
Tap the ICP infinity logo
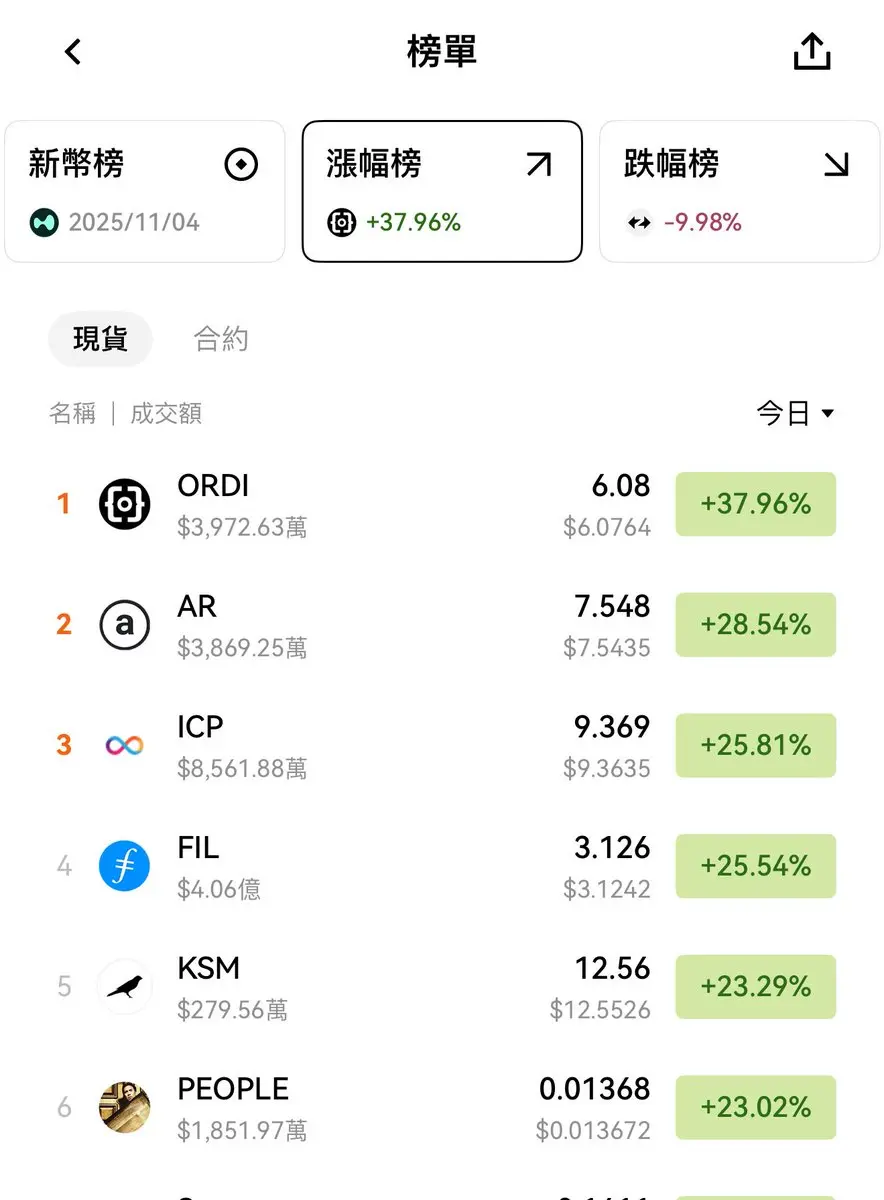pos(125,746)
